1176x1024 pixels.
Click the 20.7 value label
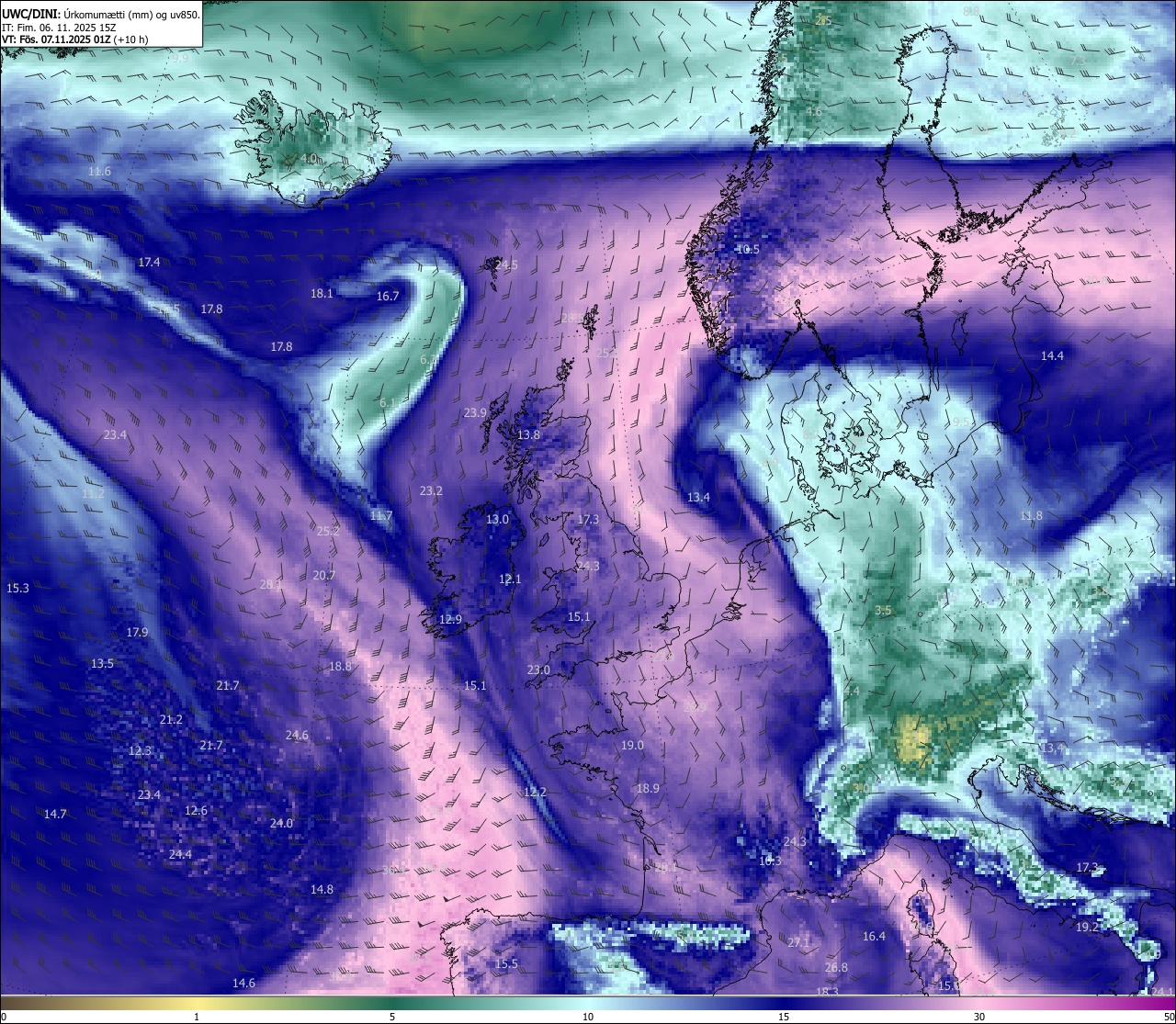pos(324,576)
